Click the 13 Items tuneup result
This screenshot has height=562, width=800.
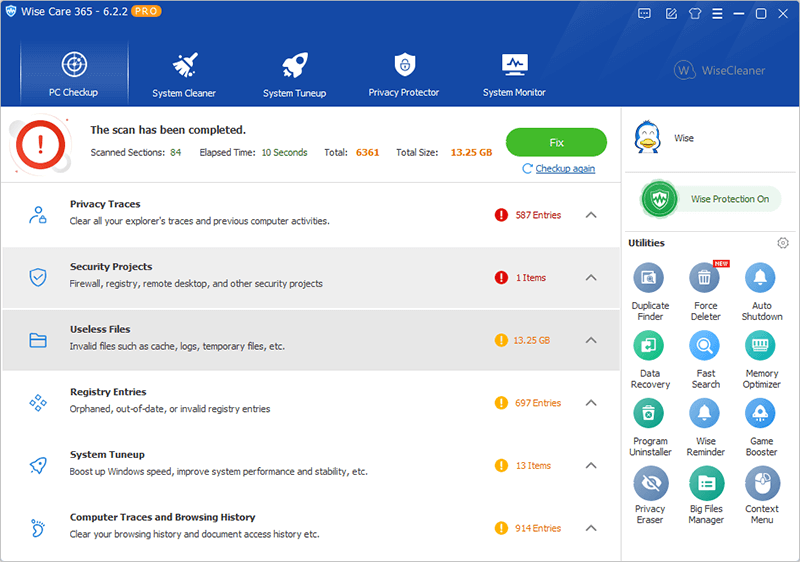(533, 466)
